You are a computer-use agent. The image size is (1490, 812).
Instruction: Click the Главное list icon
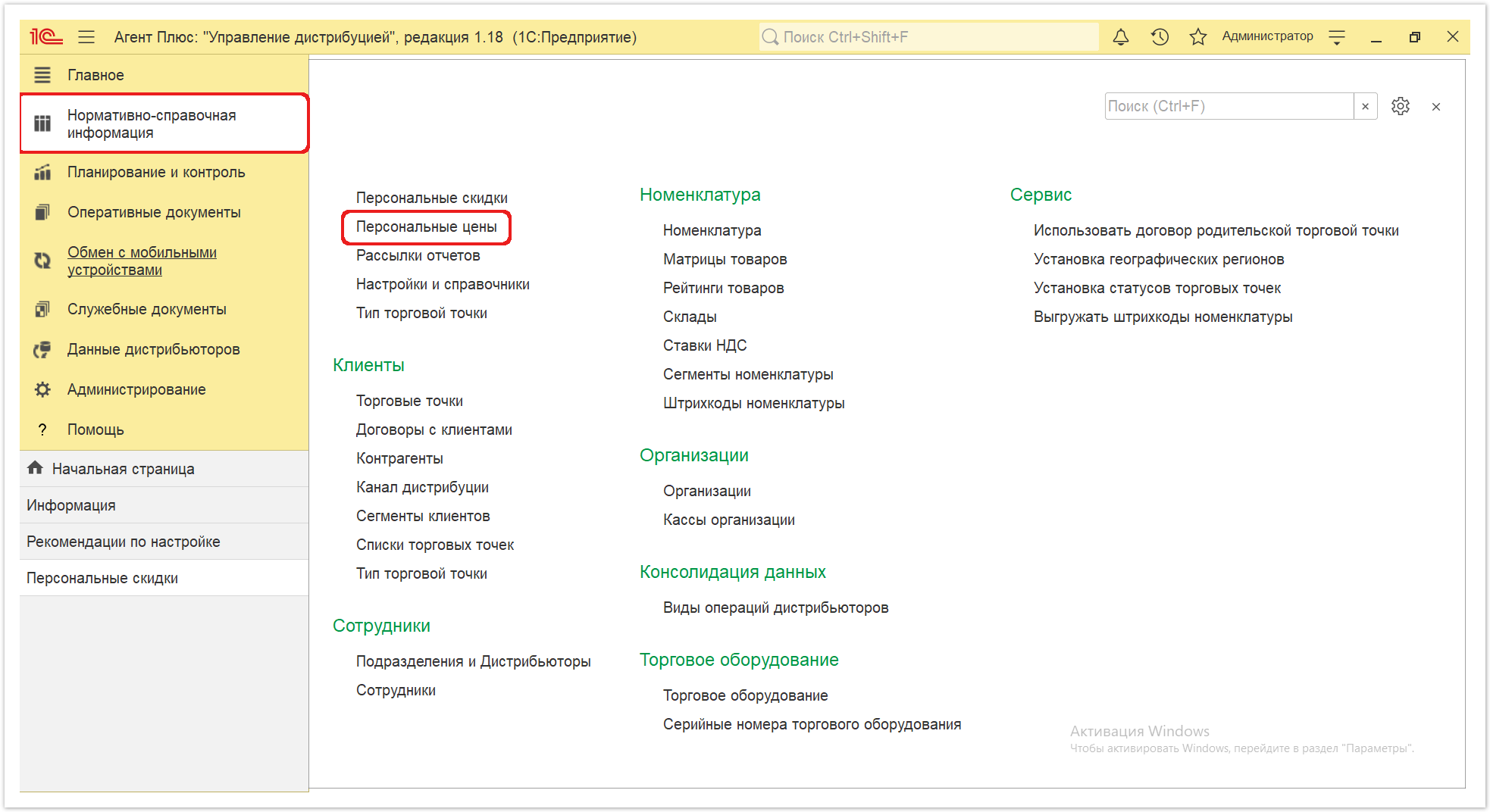click(42, 75)
